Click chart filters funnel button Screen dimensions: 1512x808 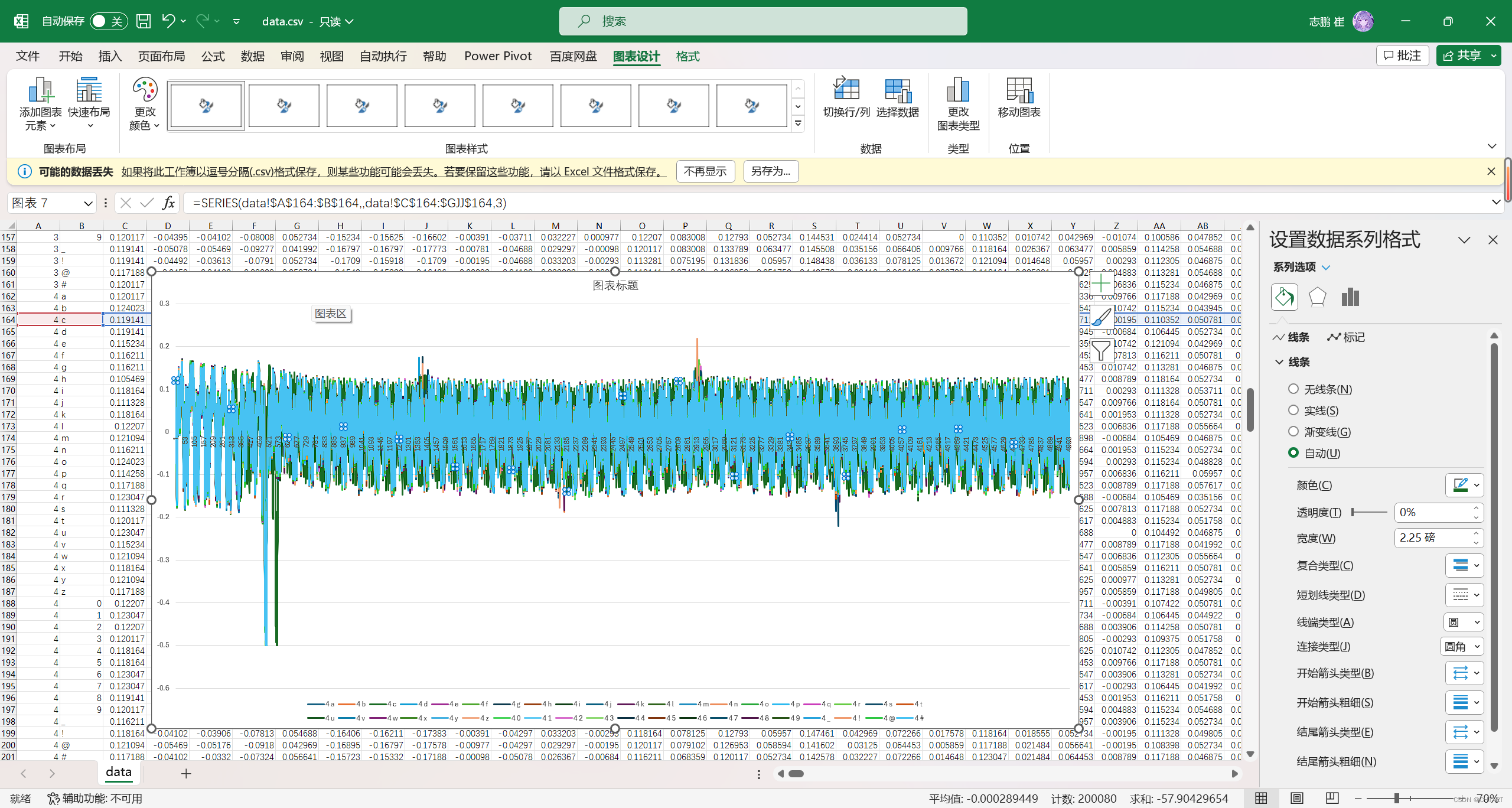click(1101, 351)
